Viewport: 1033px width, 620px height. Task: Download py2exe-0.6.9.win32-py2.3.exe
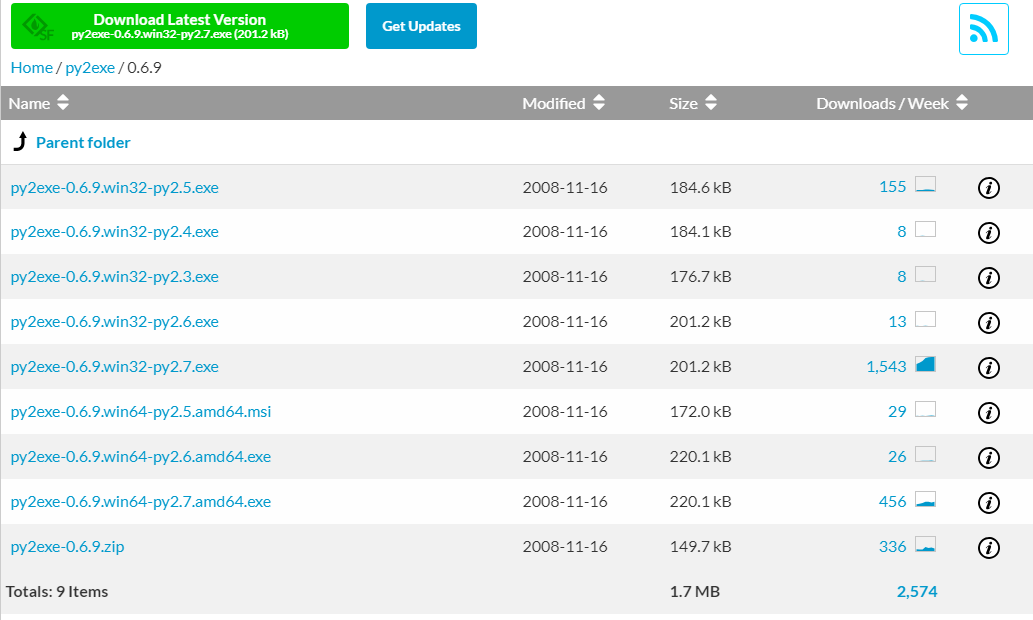[115, 277]
